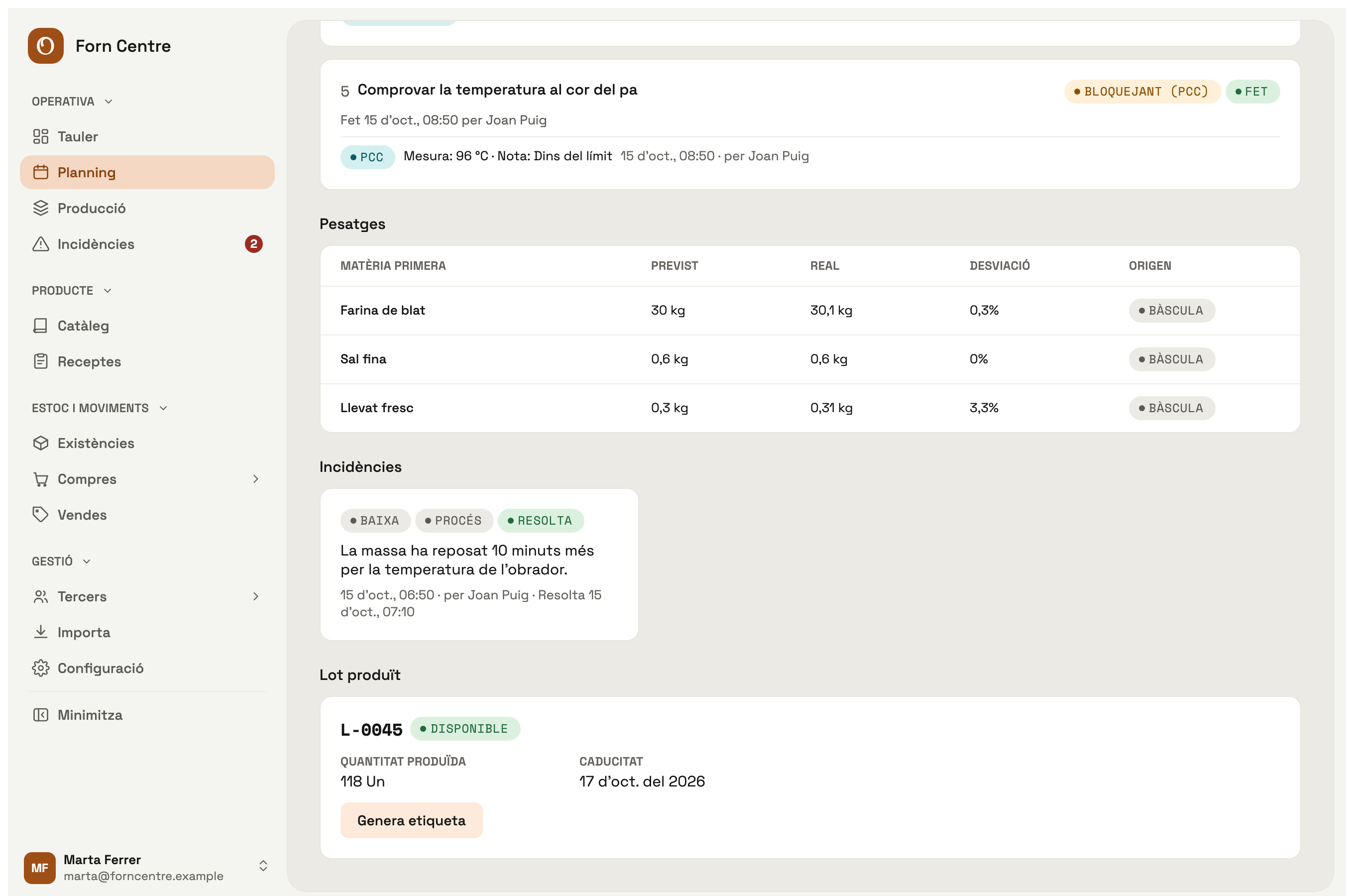Open Incidències warning triangle icon

[x=40, y=244]
